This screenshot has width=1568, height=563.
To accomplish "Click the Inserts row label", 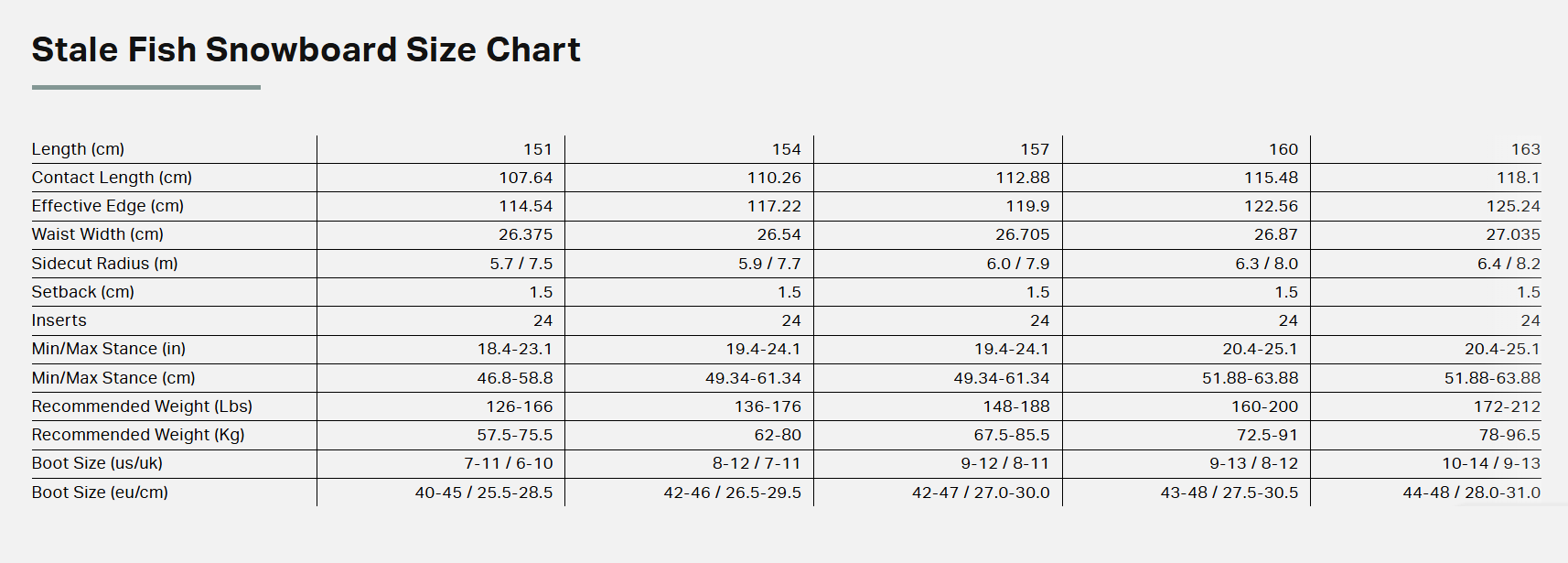I will [59, 320].
